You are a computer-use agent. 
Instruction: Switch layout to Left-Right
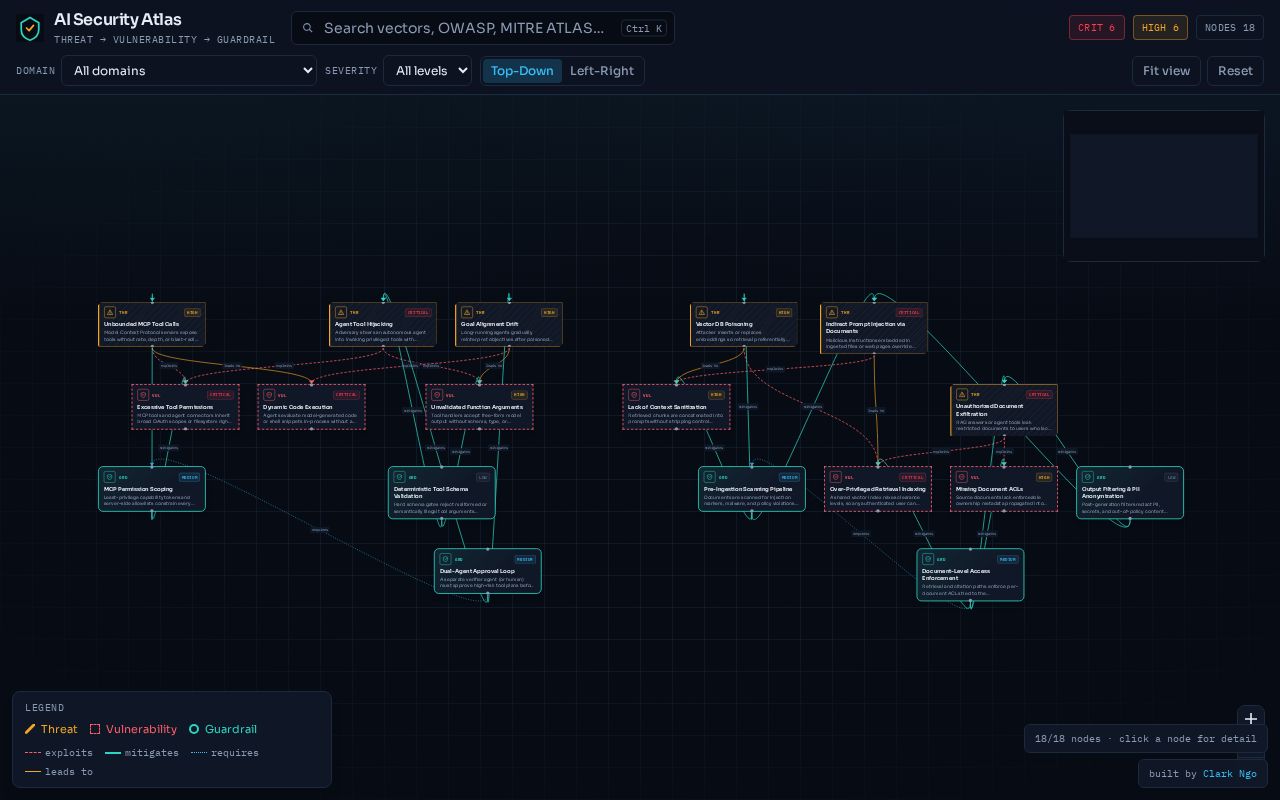pos(602,71)
